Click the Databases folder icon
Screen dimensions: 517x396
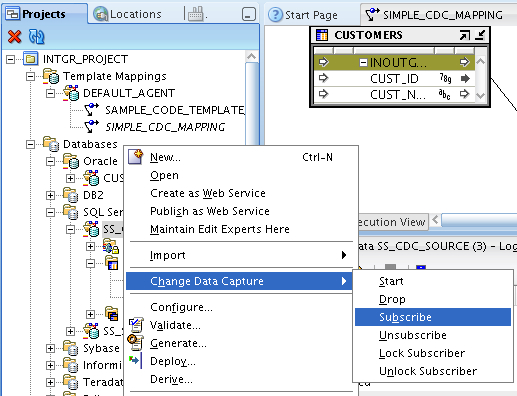point(51,144)
